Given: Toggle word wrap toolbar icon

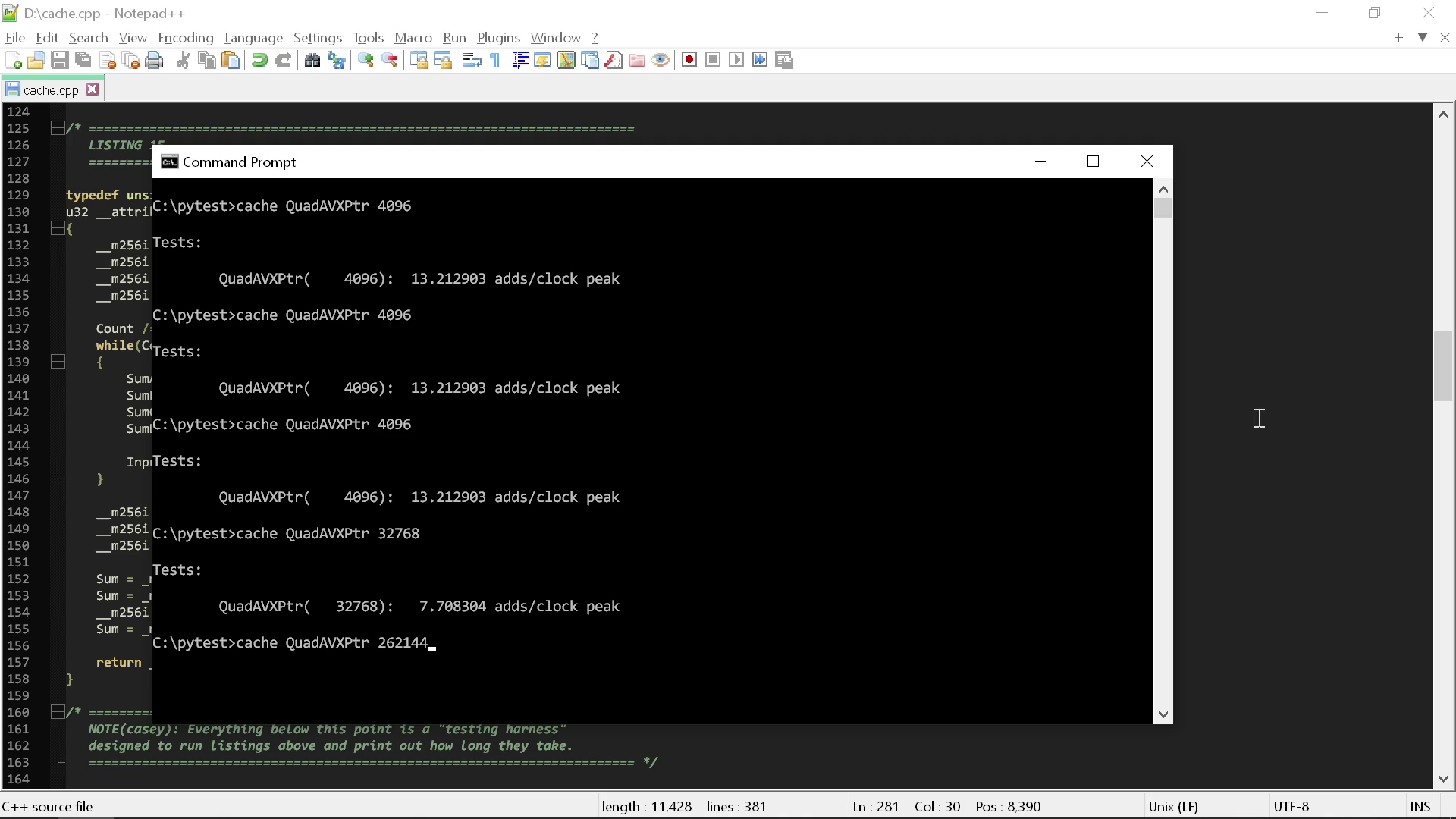Looking at the screenshot, I should (x=472, y=61).
